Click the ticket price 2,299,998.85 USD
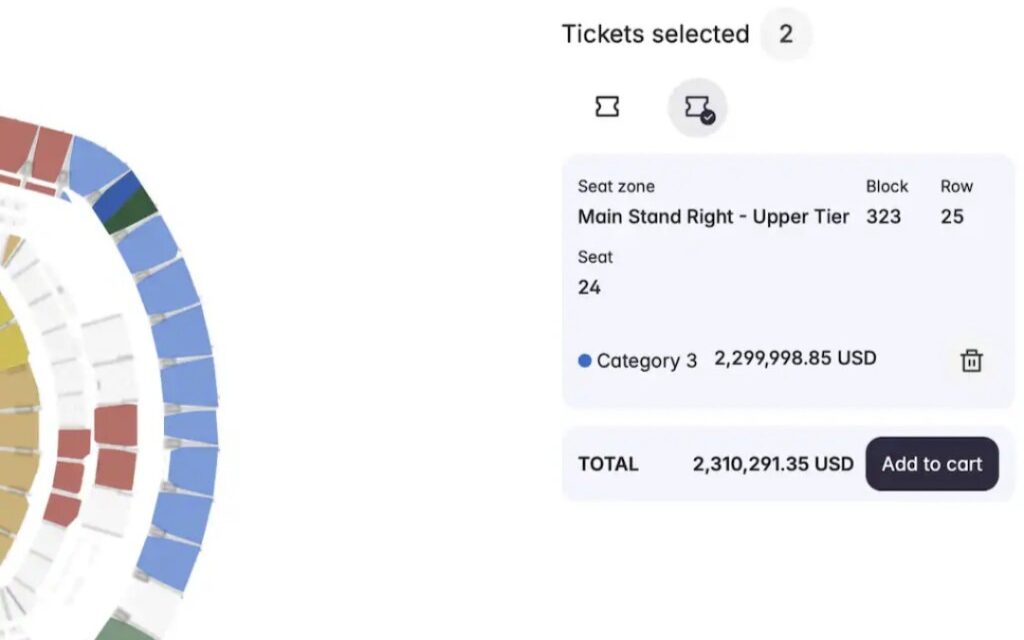 pos(795,359)
